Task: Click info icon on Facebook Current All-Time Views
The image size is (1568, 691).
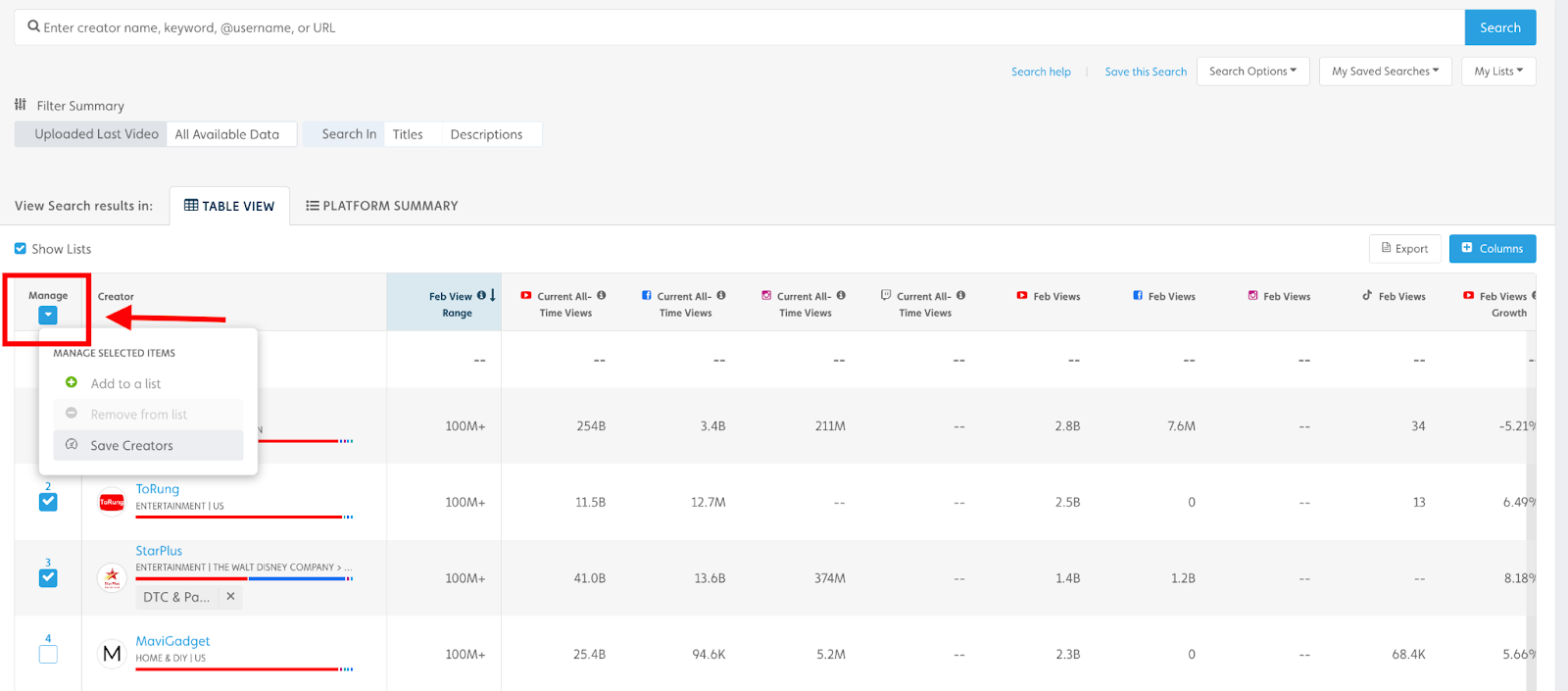Action: 721,295
